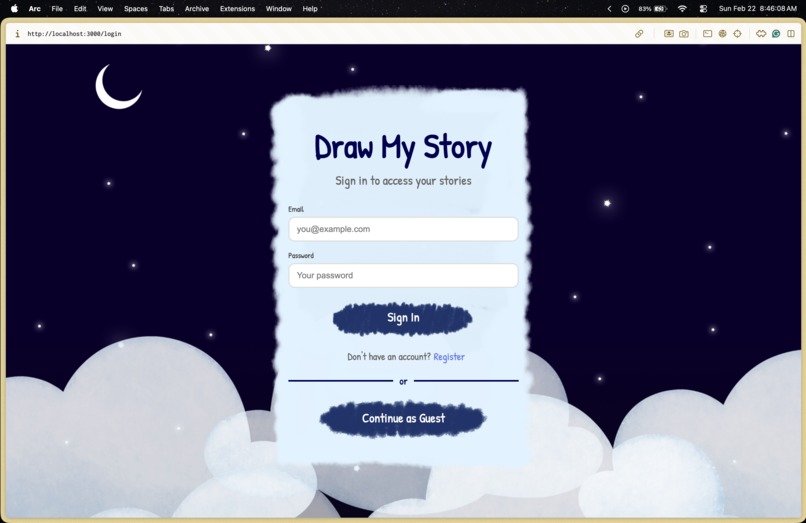
Task: Click "Don't have an account?" text
Action: [389, 356]
